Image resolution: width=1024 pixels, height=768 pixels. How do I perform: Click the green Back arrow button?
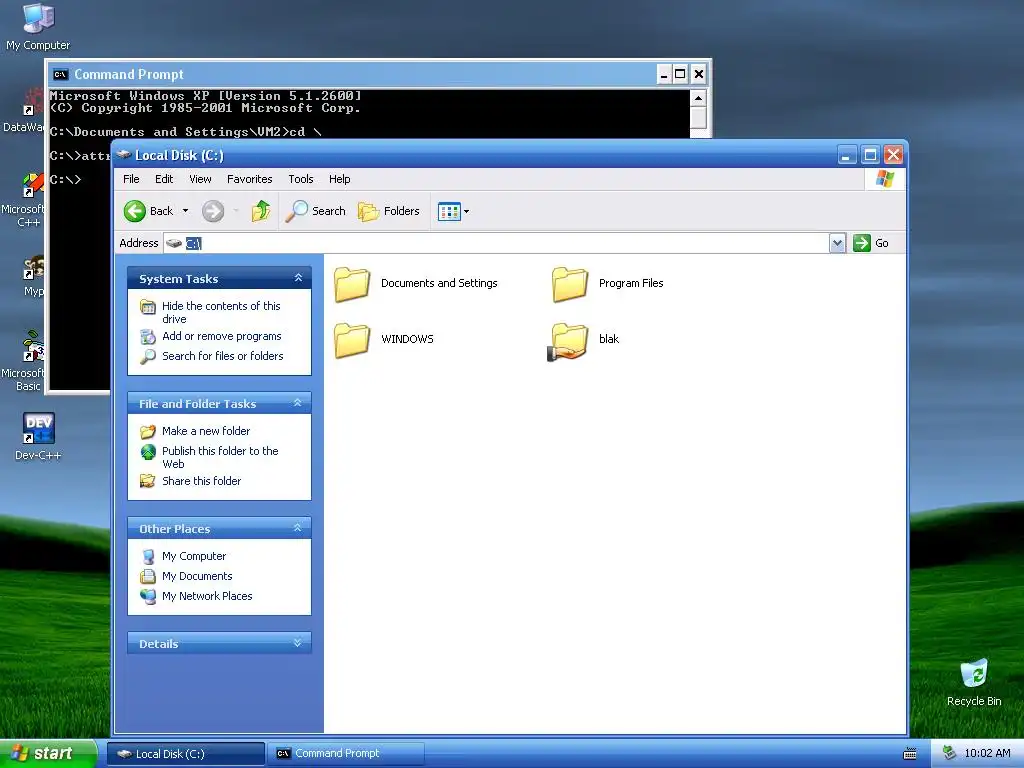click(x=135, y=211)
